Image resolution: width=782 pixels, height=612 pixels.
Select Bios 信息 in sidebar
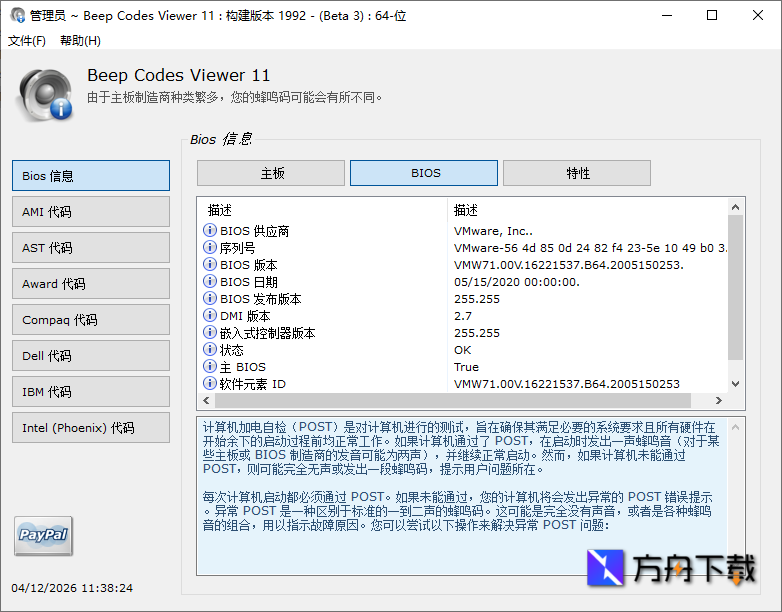point(91,176)
